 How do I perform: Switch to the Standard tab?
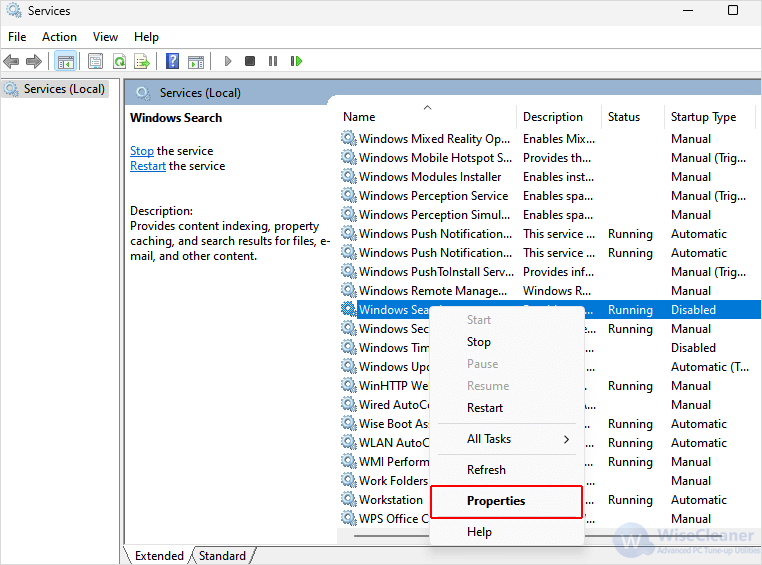(222, 556)
